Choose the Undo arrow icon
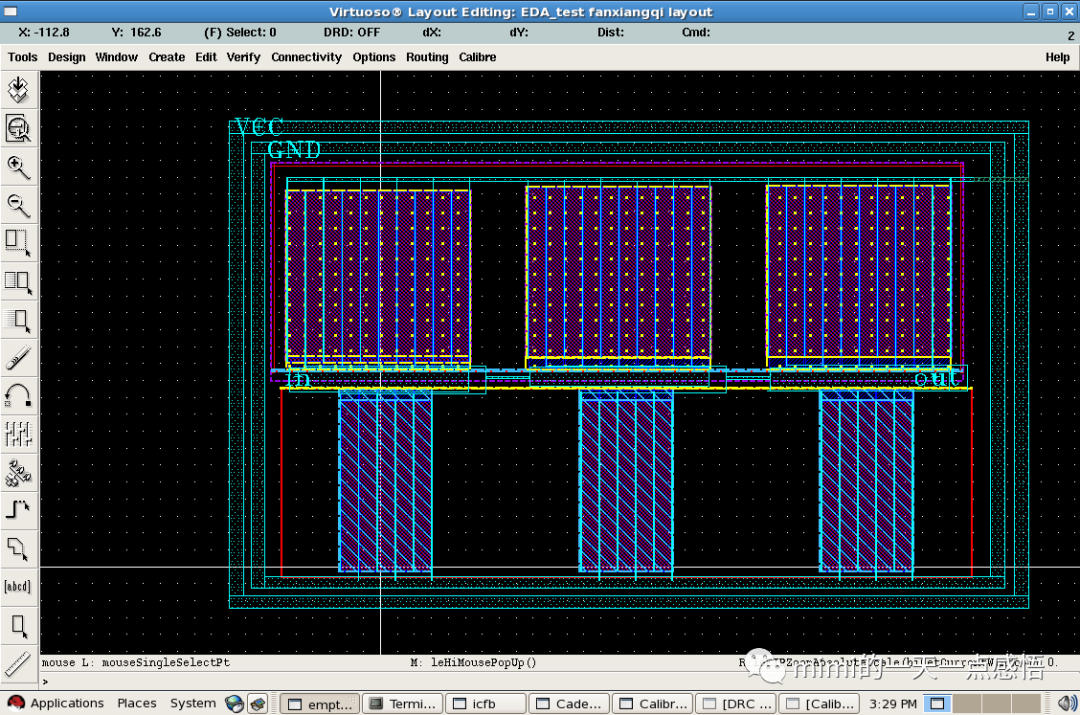 pyautogui.click(x=18, y=395)
